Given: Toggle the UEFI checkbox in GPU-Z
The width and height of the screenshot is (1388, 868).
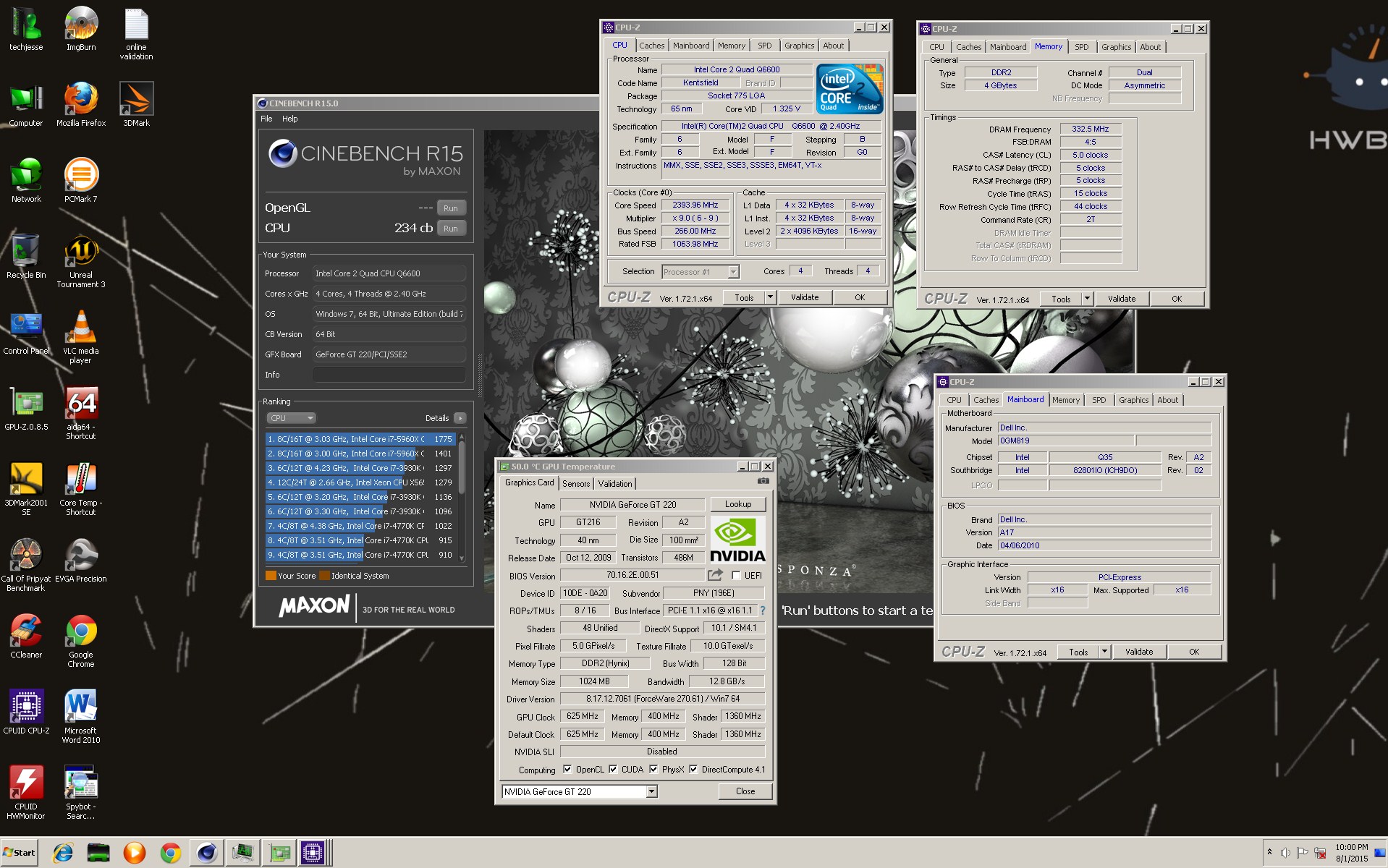Looking at the screenshot, I should pyautogui.click(x=736, y=576).
